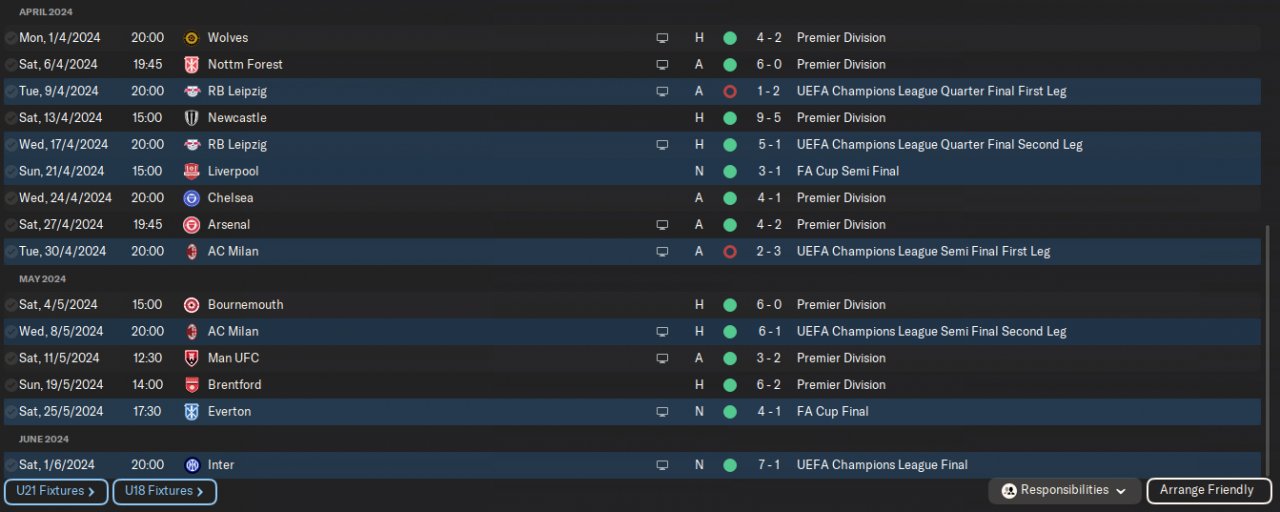Select the Liverpool crest in FA Cup Semi Final row
The height and width of the screenshot is (512, 1280).
point(192,171)
